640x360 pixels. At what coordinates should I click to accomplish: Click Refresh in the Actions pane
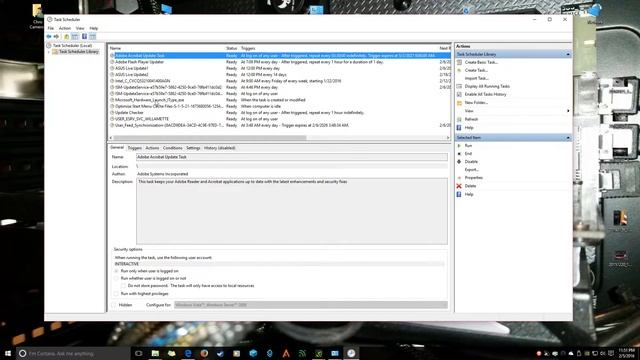tap(471, 119)
